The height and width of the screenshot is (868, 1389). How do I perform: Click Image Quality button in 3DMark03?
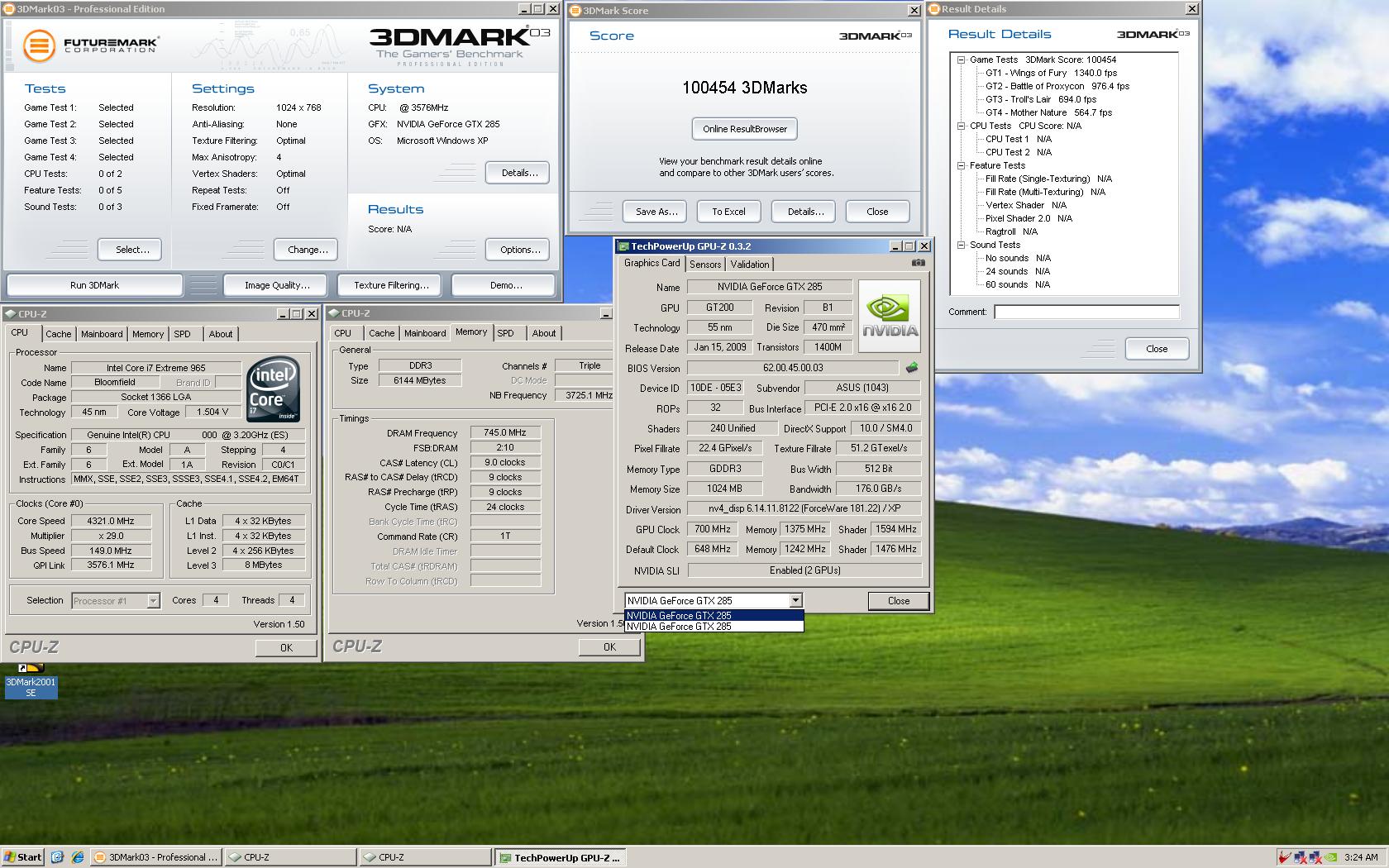click(277, 285)
